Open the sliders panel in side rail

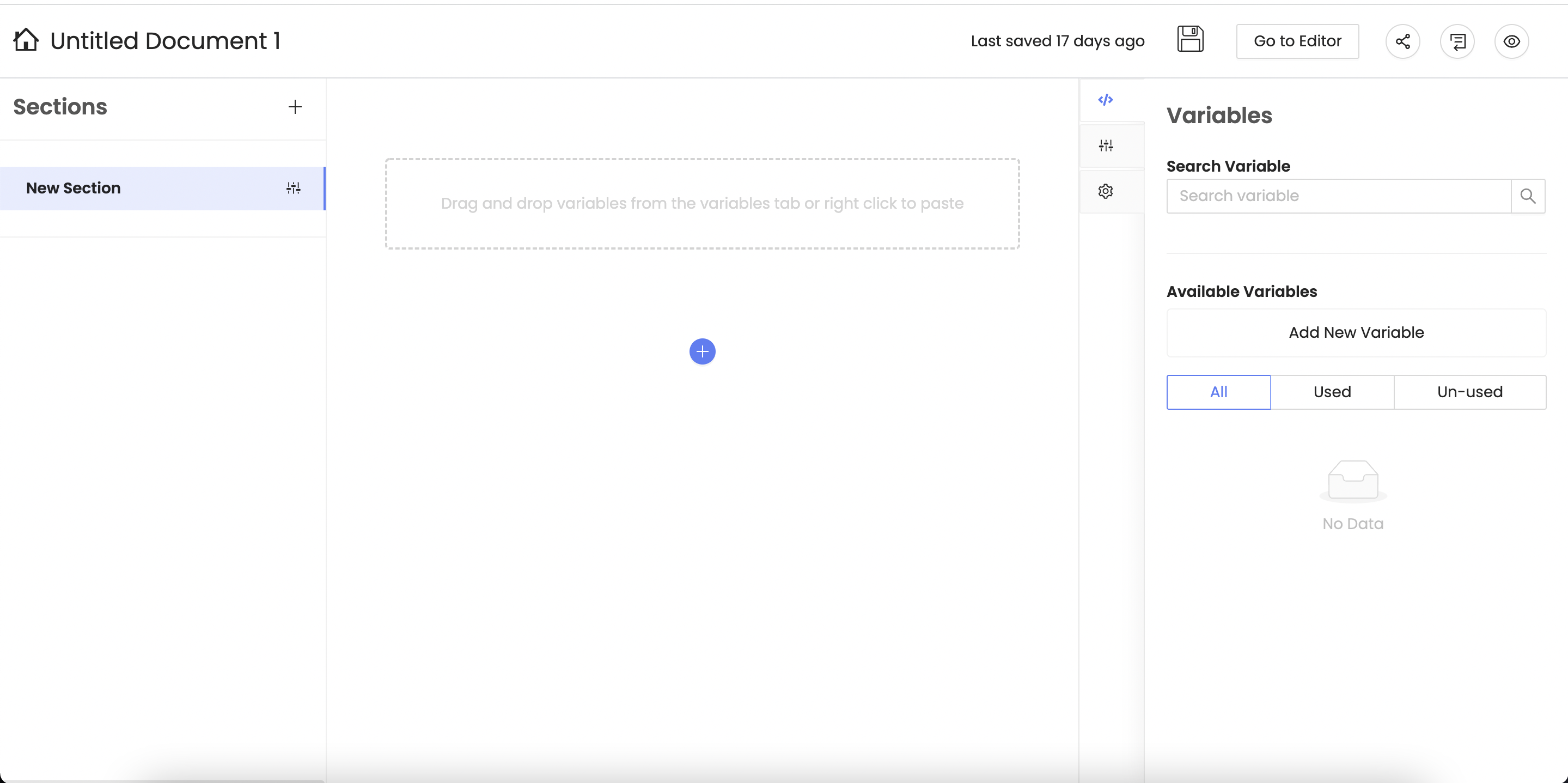tap(1106, 145)
